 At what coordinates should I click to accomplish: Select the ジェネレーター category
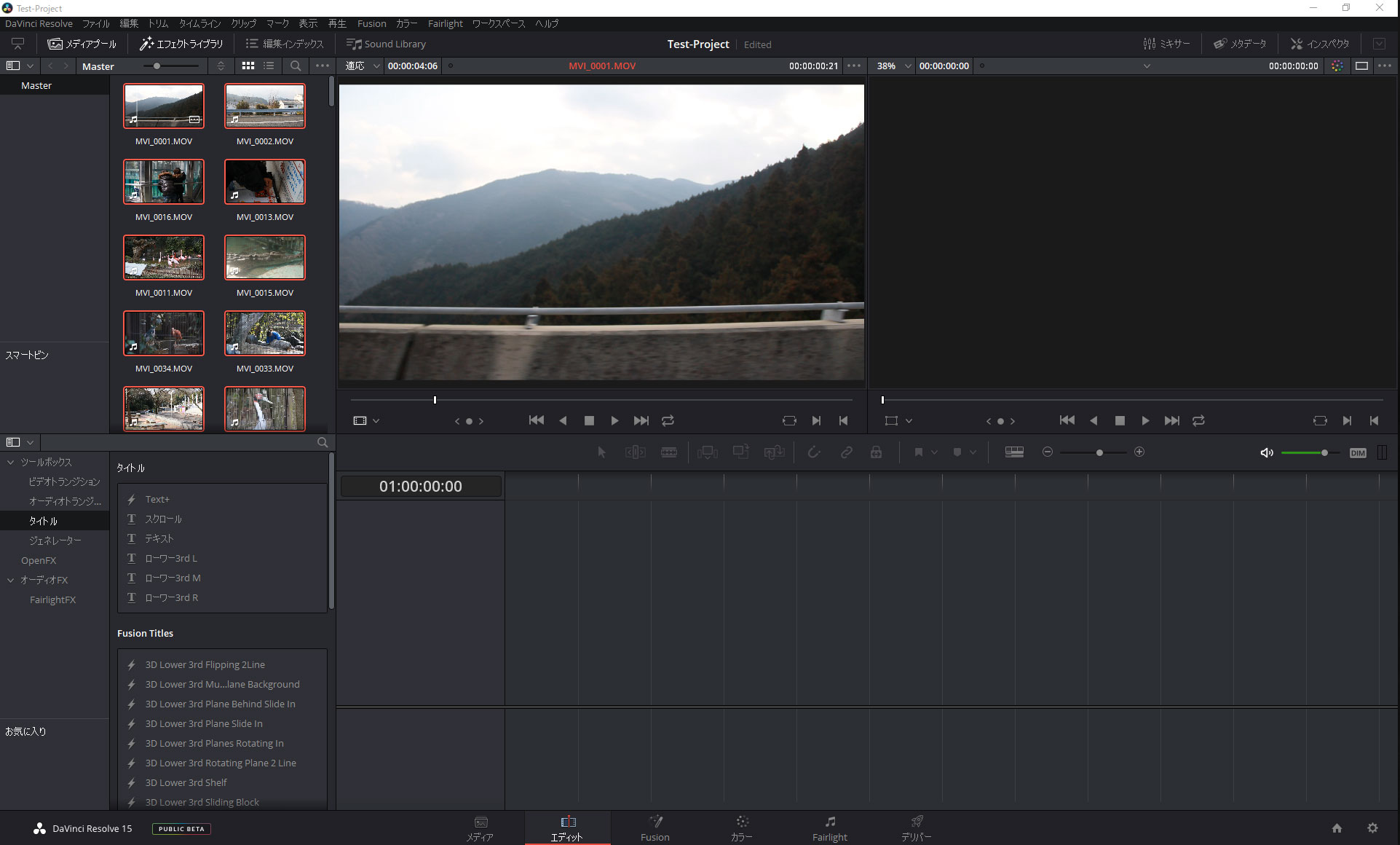coord(55,541)
